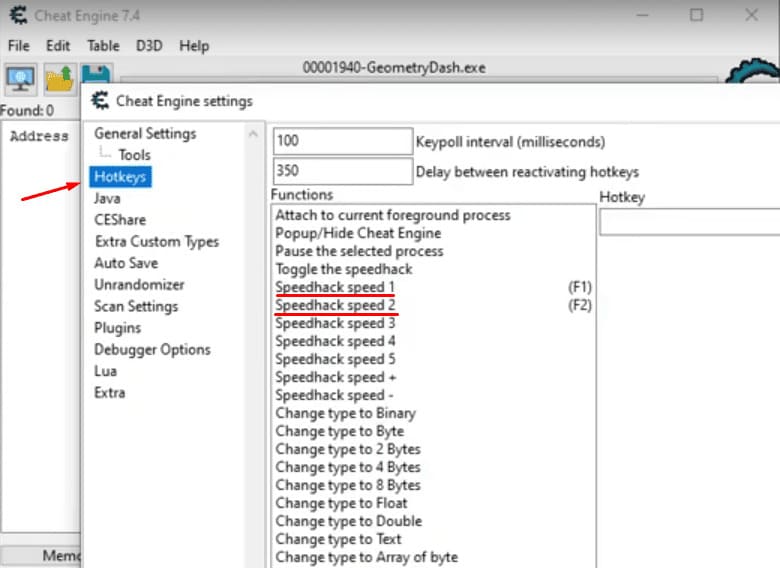
Task: Open the Scan Settings page
Action: [136, 306]
